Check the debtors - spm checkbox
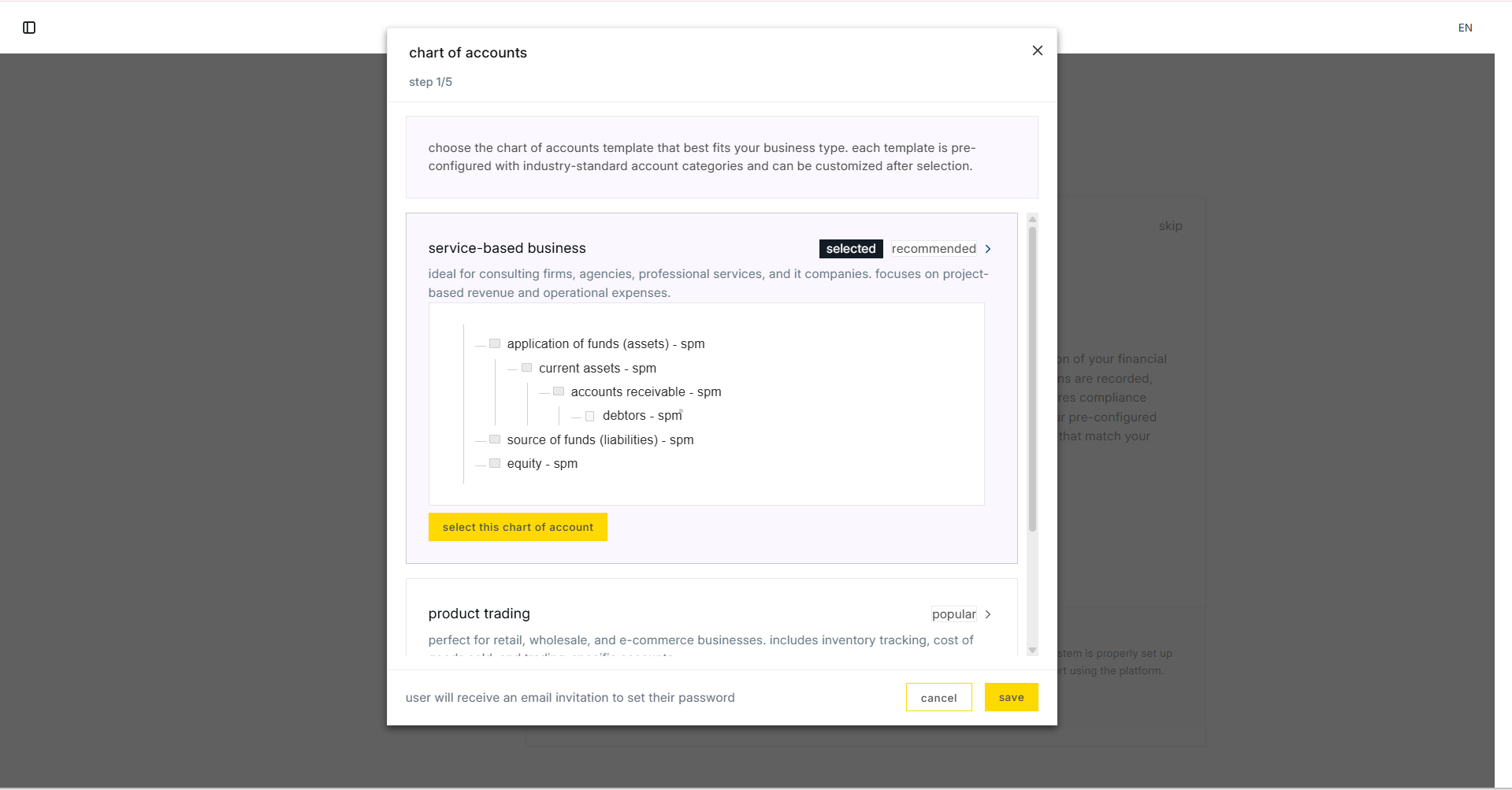The height and width of the screenshot is (790, 1512). (x=591, y=415)
